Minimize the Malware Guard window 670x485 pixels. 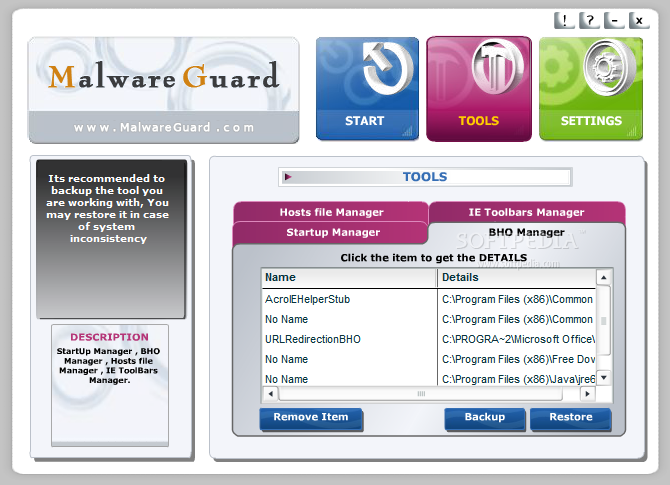[x=614, y=20]
